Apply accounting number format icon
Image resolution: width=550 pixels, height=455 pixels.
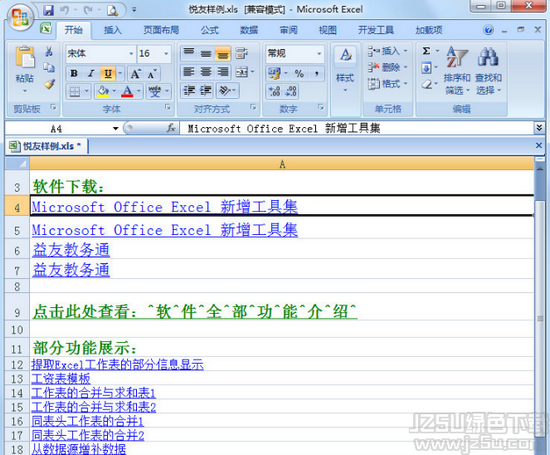pos(274,73)
